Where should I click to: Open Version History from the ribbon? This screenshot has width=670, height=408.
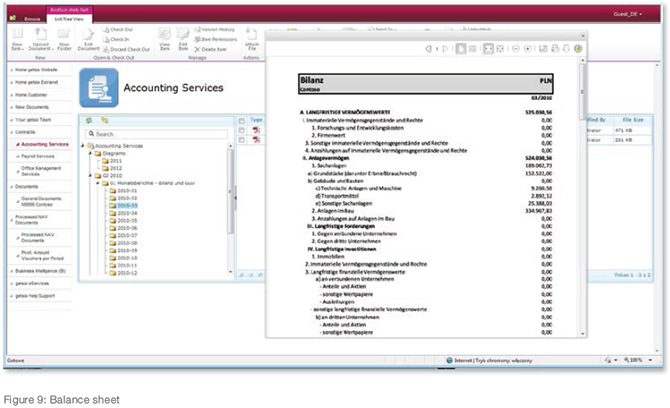point(215,29)
